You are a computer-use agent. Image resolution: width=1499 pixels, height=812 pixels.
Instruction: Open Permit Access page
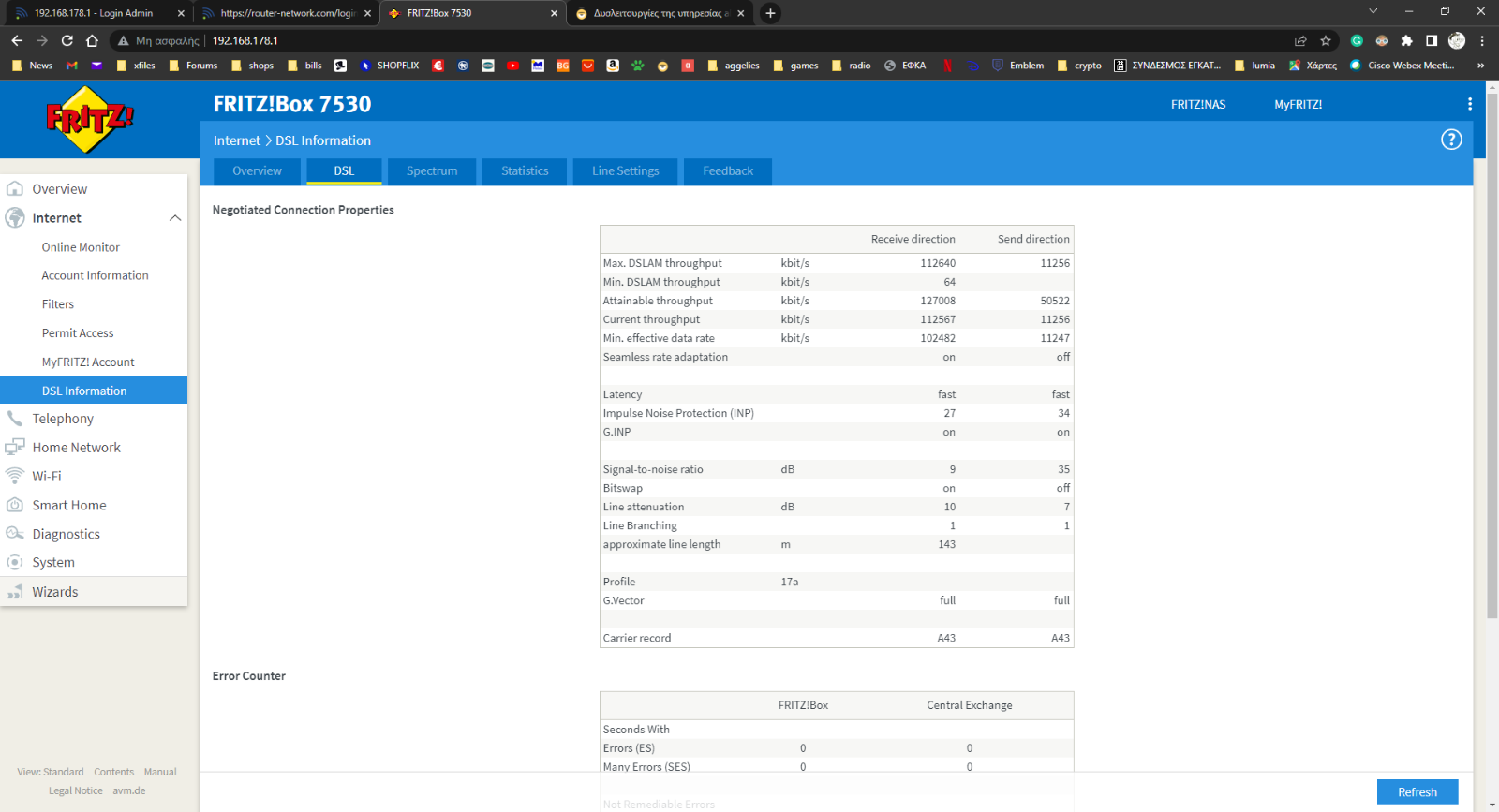(x=78, y=333)
